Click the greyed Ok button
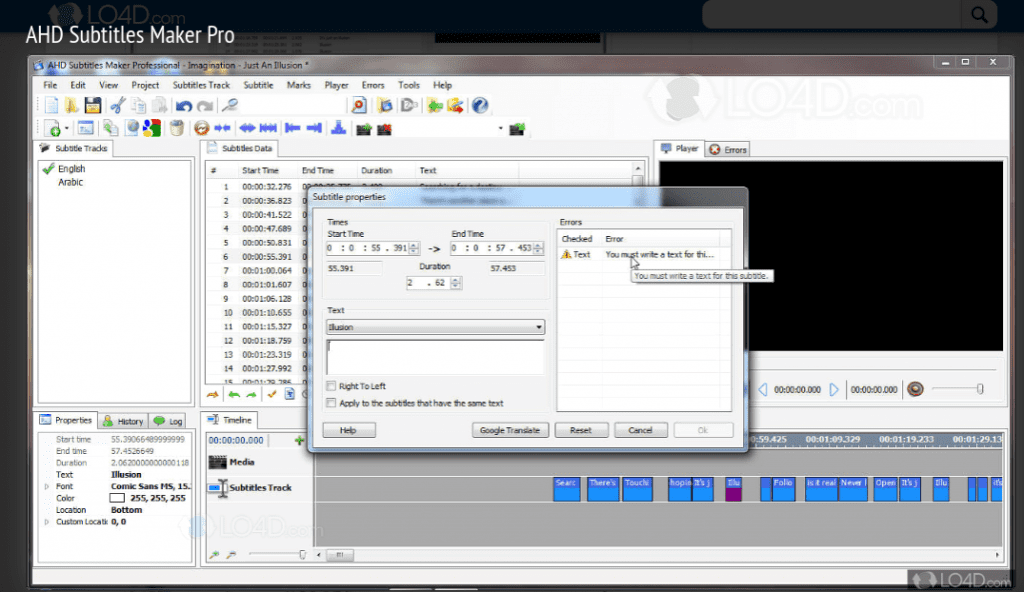Viewport: 1024px width, 592px height. point(703,430)
